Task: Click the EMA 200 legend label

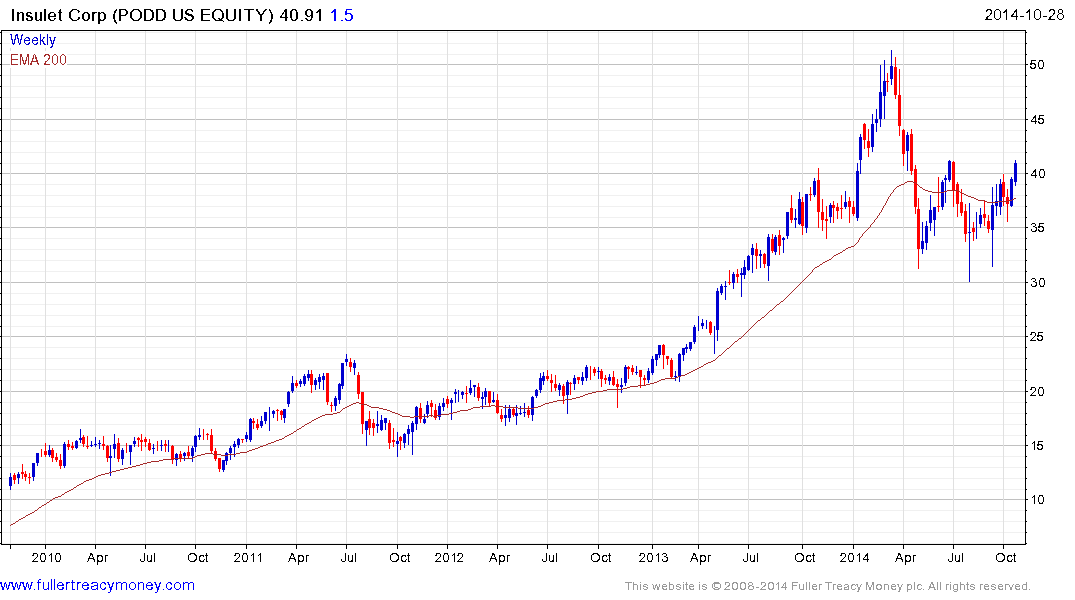Action: pyautogui.click(x=38, y=60)
